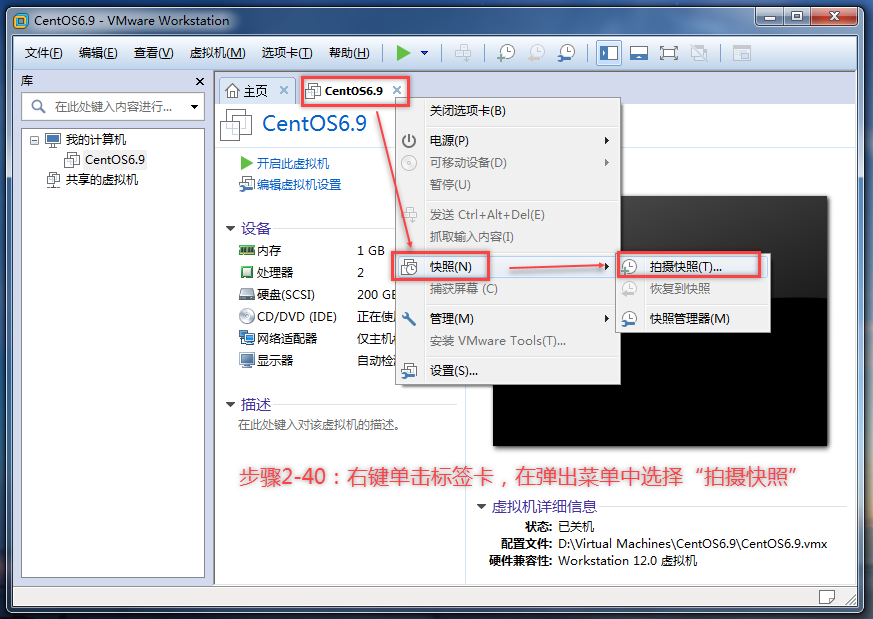This screenshot has height=619, width=873.
Task: Open the 编辑(E) menu
Action: coord(98,53)
